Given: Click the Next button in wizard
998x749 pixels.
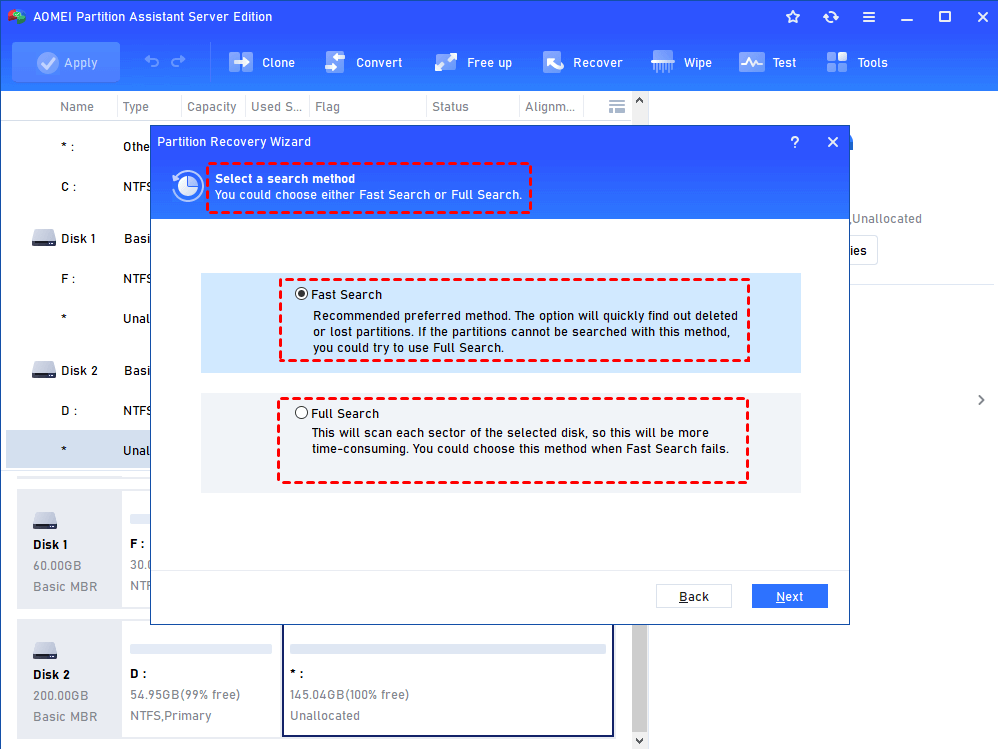Looking at the screenshot, I should [789, 596].
